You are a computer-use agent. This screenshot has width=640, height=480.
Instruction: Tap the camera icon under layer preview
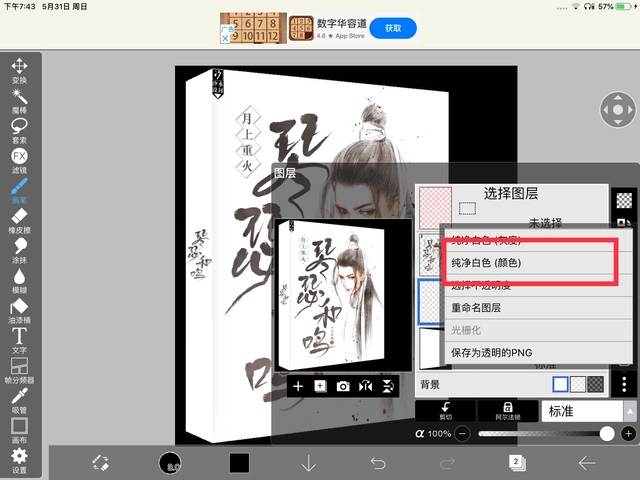pos(343,386)
